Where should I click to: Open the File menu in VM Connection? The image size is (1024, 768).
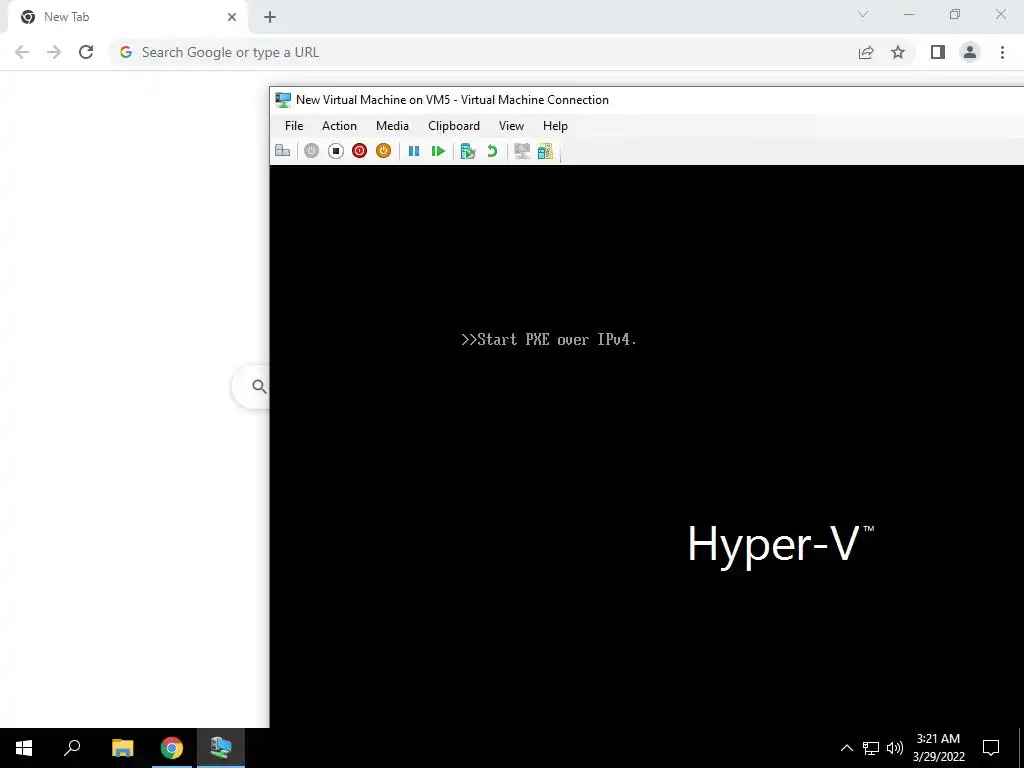pyautogui.click(x=294, y=126)
